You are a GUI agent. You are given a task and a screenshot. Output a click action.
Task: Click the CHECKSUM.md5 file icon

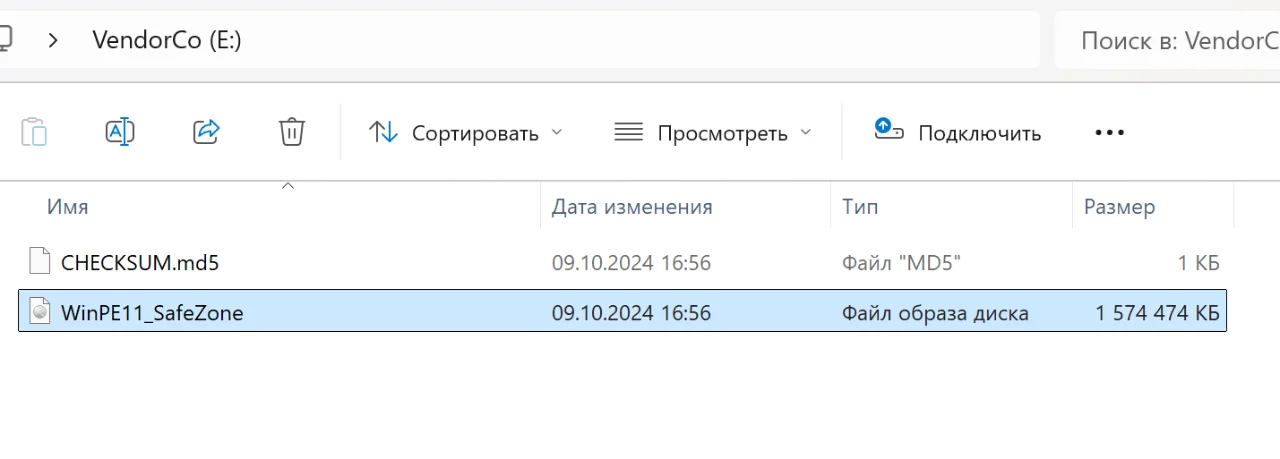tap(39, 262)
